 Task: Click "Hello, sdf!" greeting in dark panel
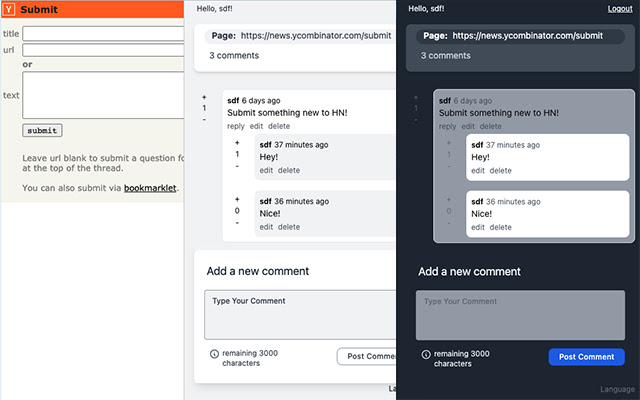(426, 9)
